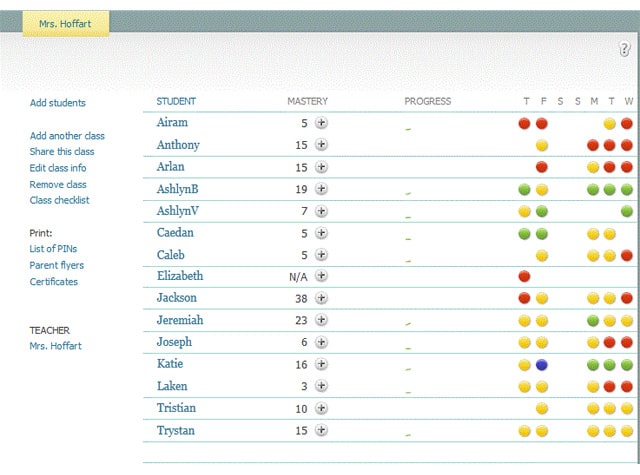
Task: Open student Jackson's name link
Action: (x=177, y=298)
